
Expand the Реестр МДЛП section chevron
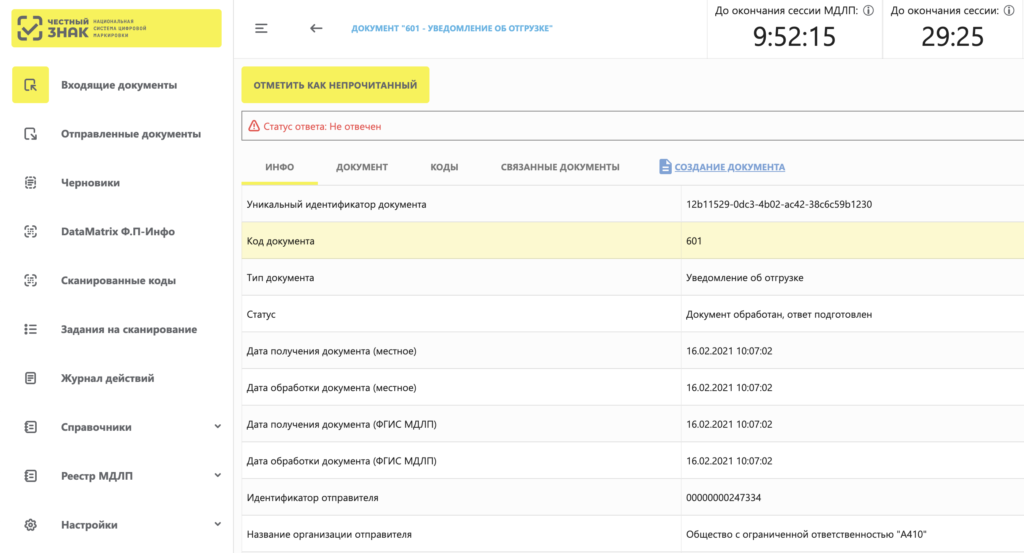coord(218,476)
